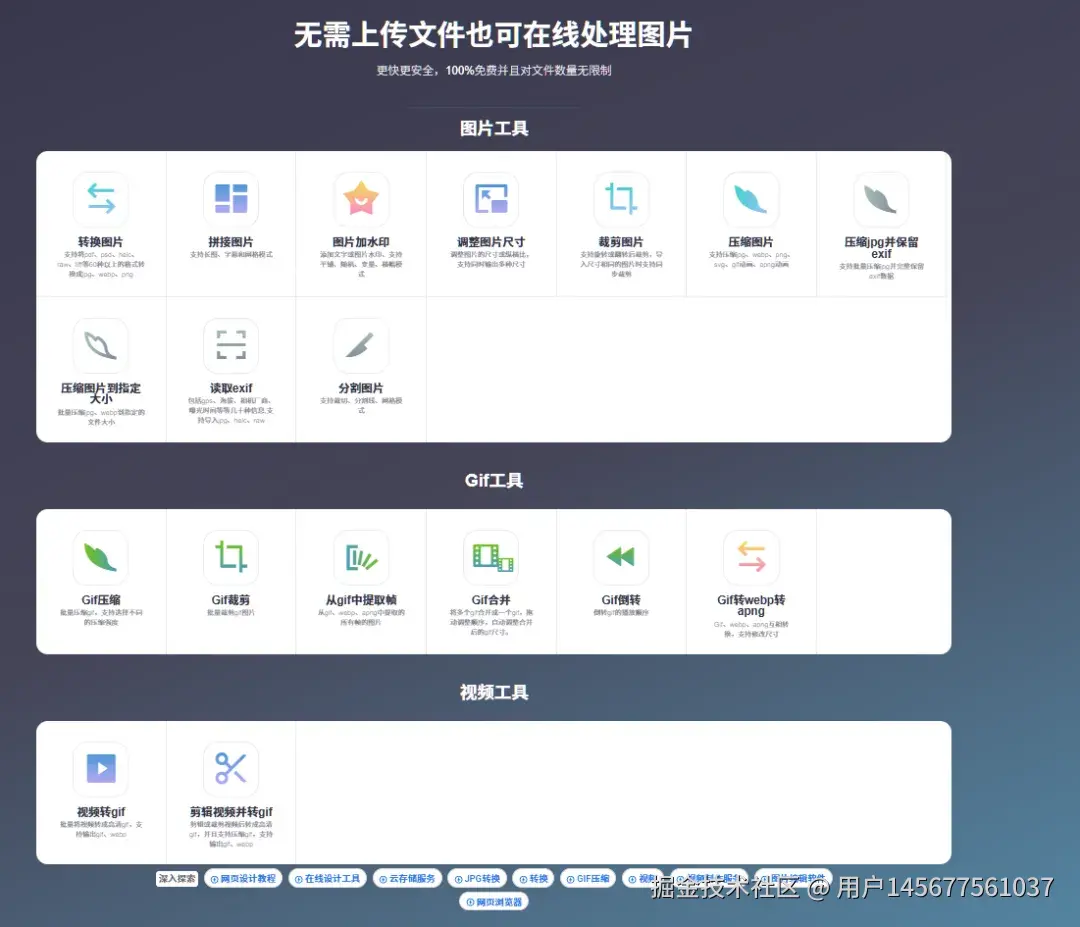
Task: Select the Gif倒转 reverse playback icon
Action: (x=621, y=557)
